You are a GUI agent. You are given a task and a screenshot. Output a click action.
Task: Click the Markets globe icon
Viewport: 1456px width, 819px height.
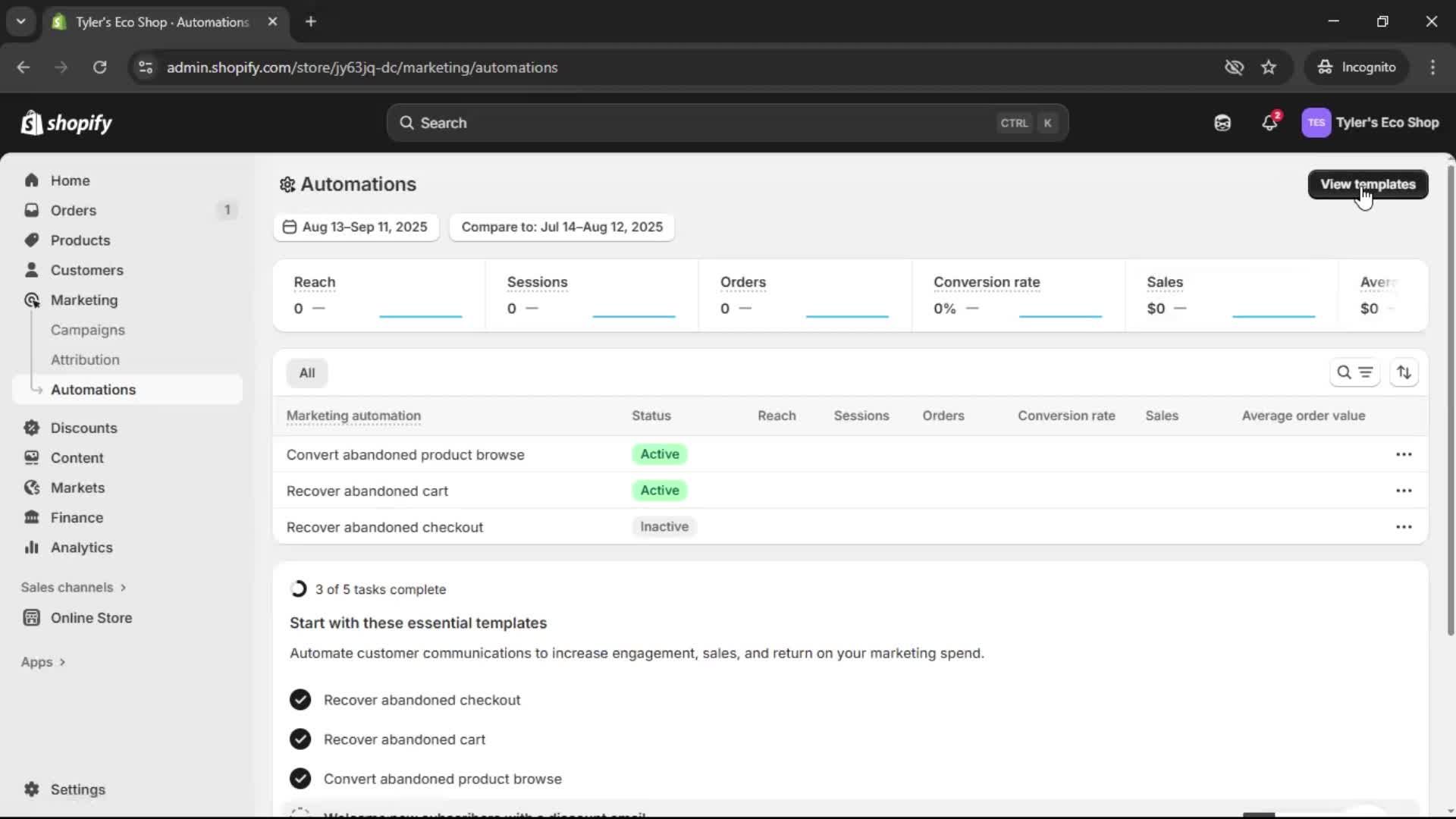coord(32,488)
